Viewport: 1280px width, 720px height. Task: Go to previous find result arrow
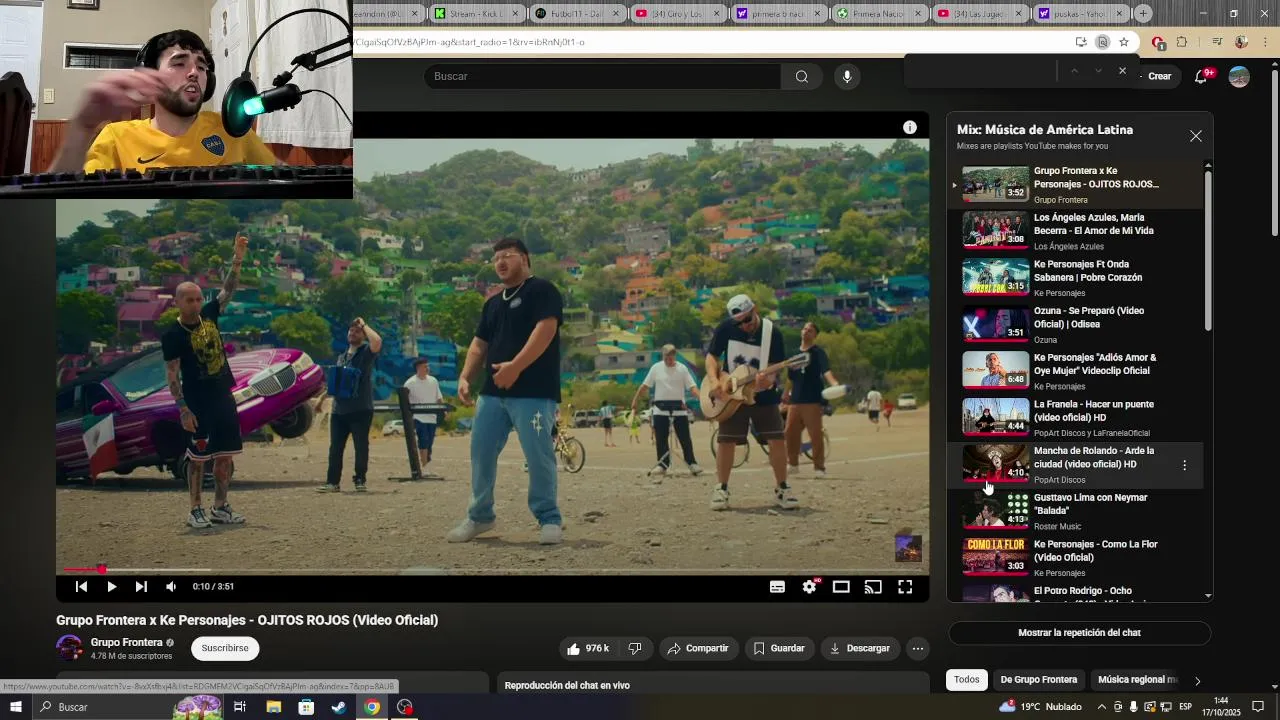pos(1074,71)
